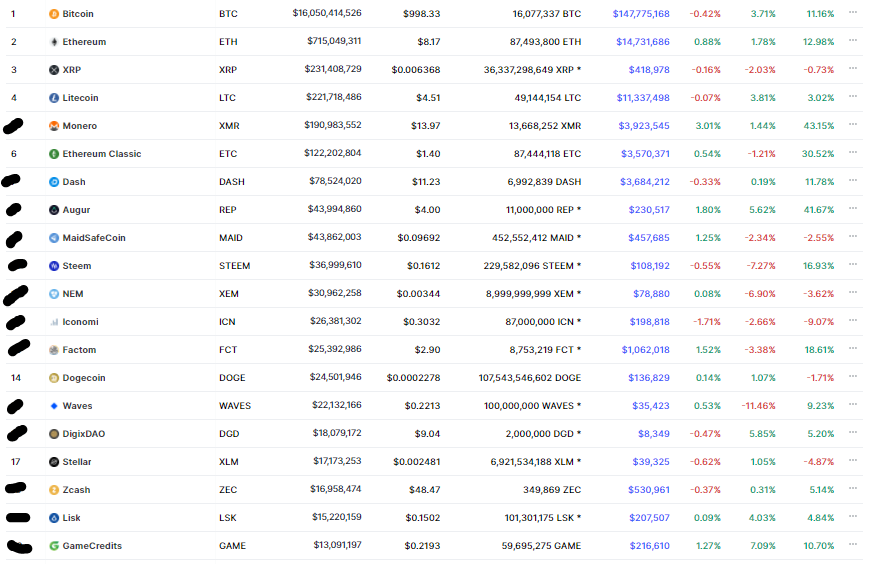875x564 pixels.
Task: Click the Factom logo icon
Action: click(x=54, y=350)
